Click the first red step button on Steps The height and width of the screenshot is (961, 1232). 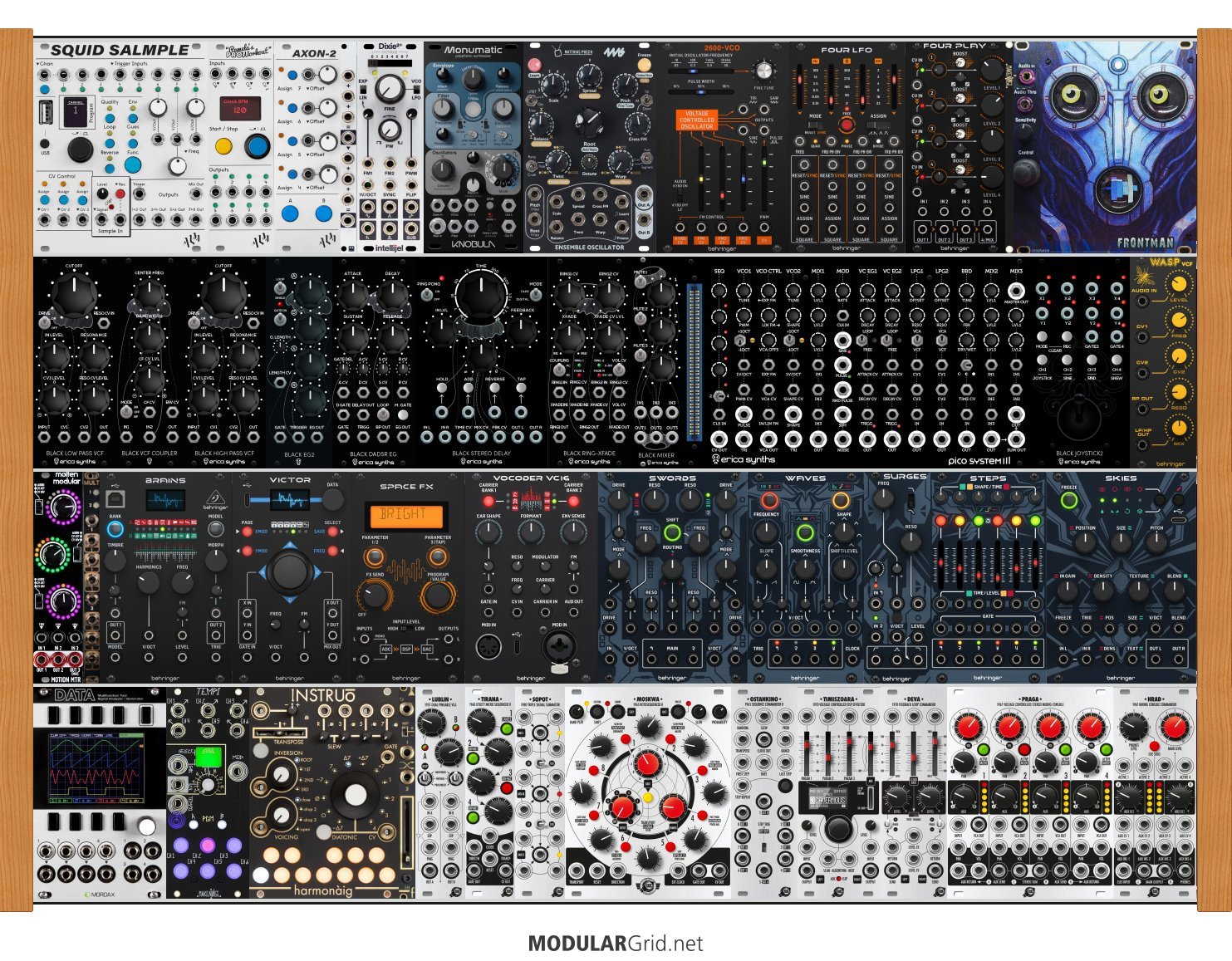941,521
